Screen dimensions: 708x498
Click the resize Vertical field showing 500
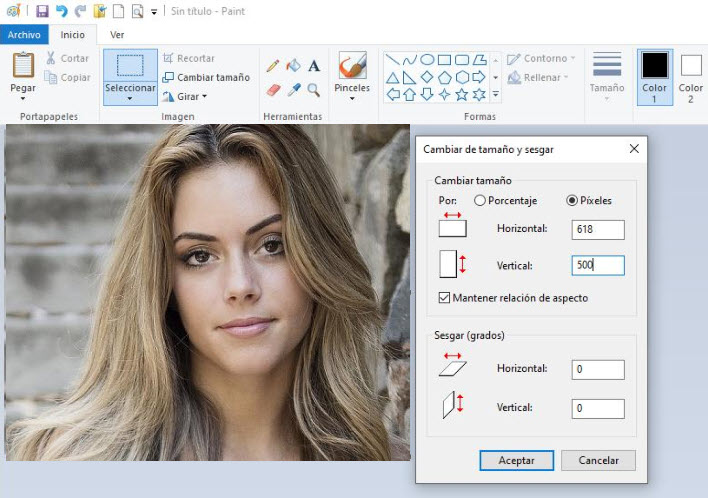[598, 265]
